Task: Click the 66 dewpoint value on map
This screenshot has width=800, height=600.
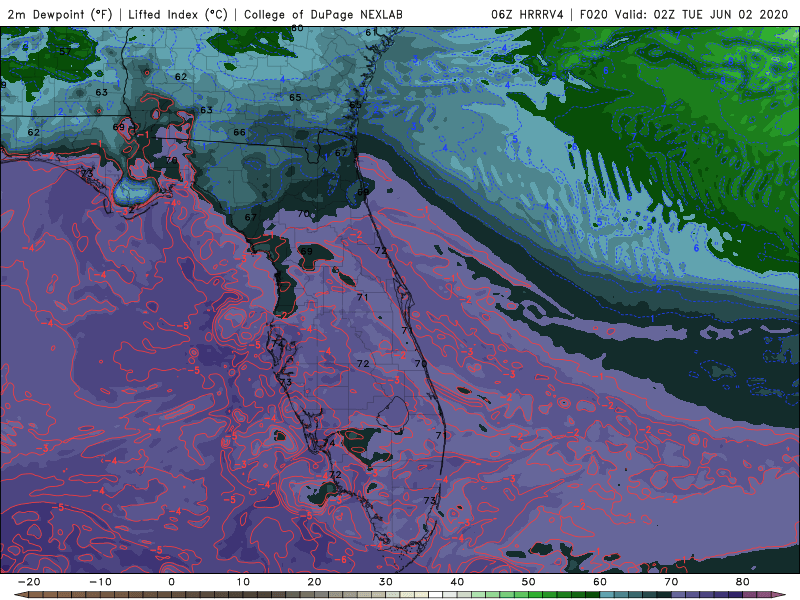Action: click(239, 132)
